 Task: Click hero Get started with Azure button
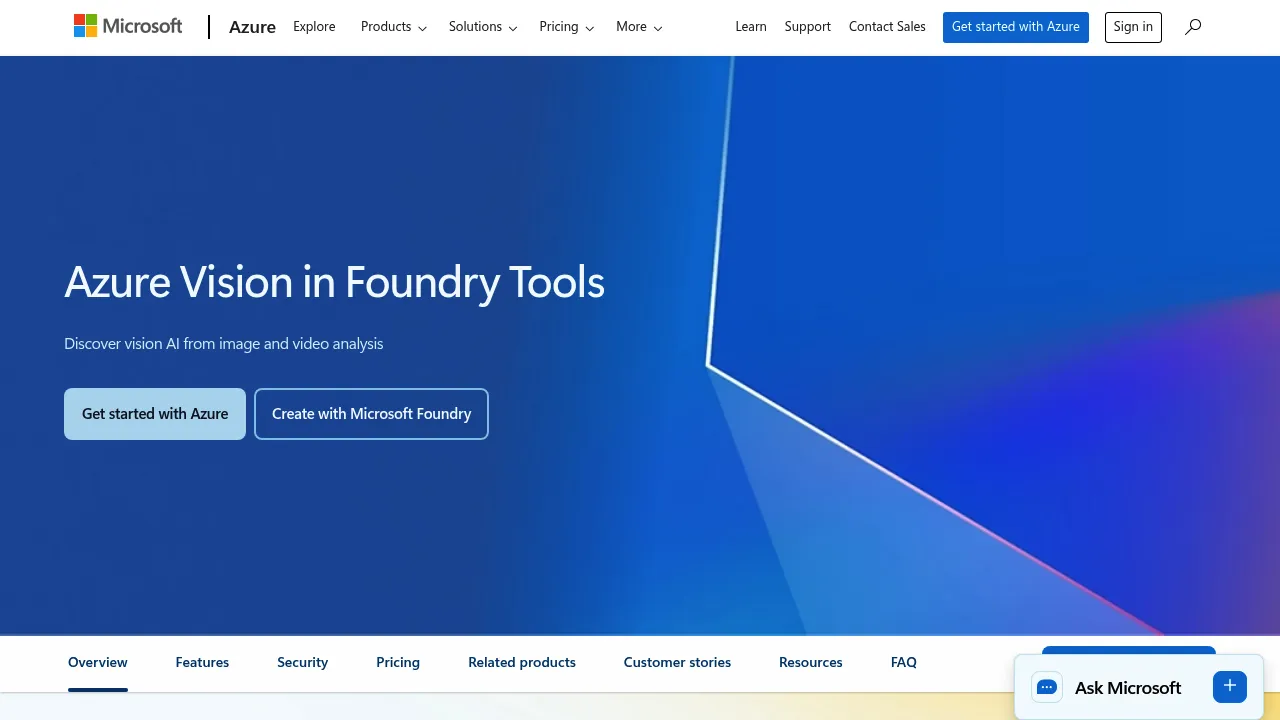pos(155,414)
